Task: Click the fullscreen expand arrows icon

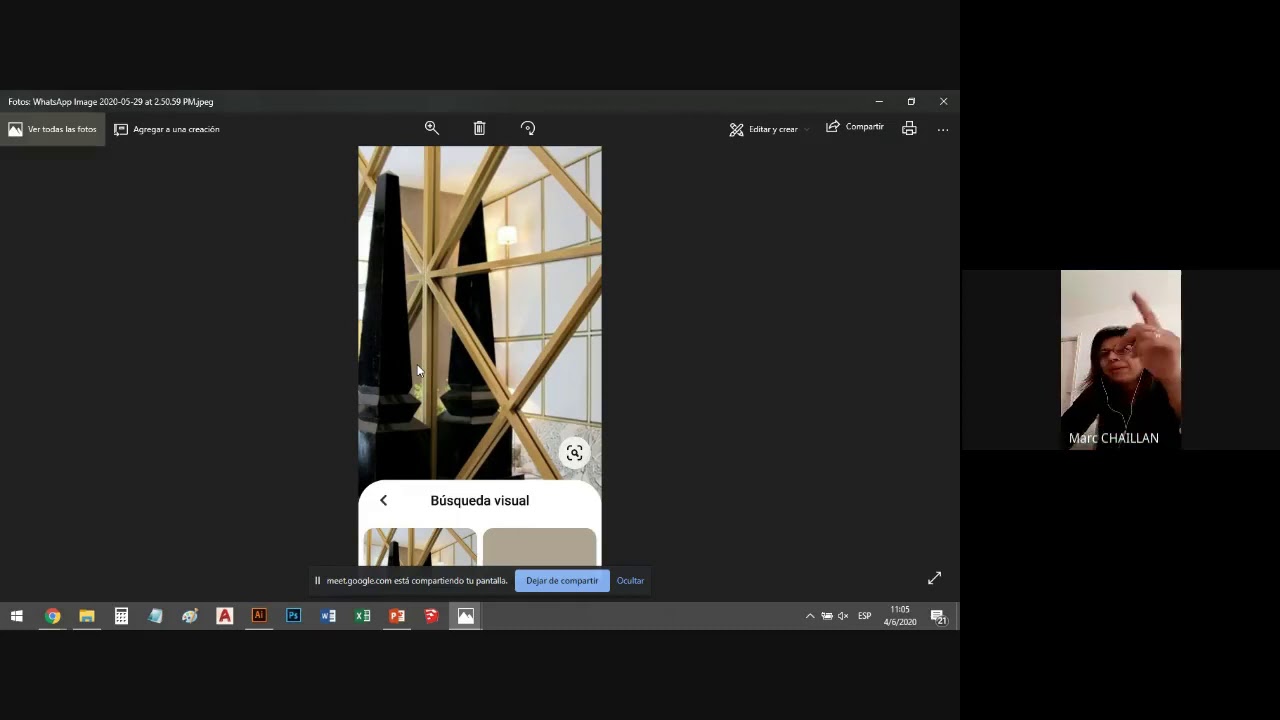Action: (x=934, y=578)
